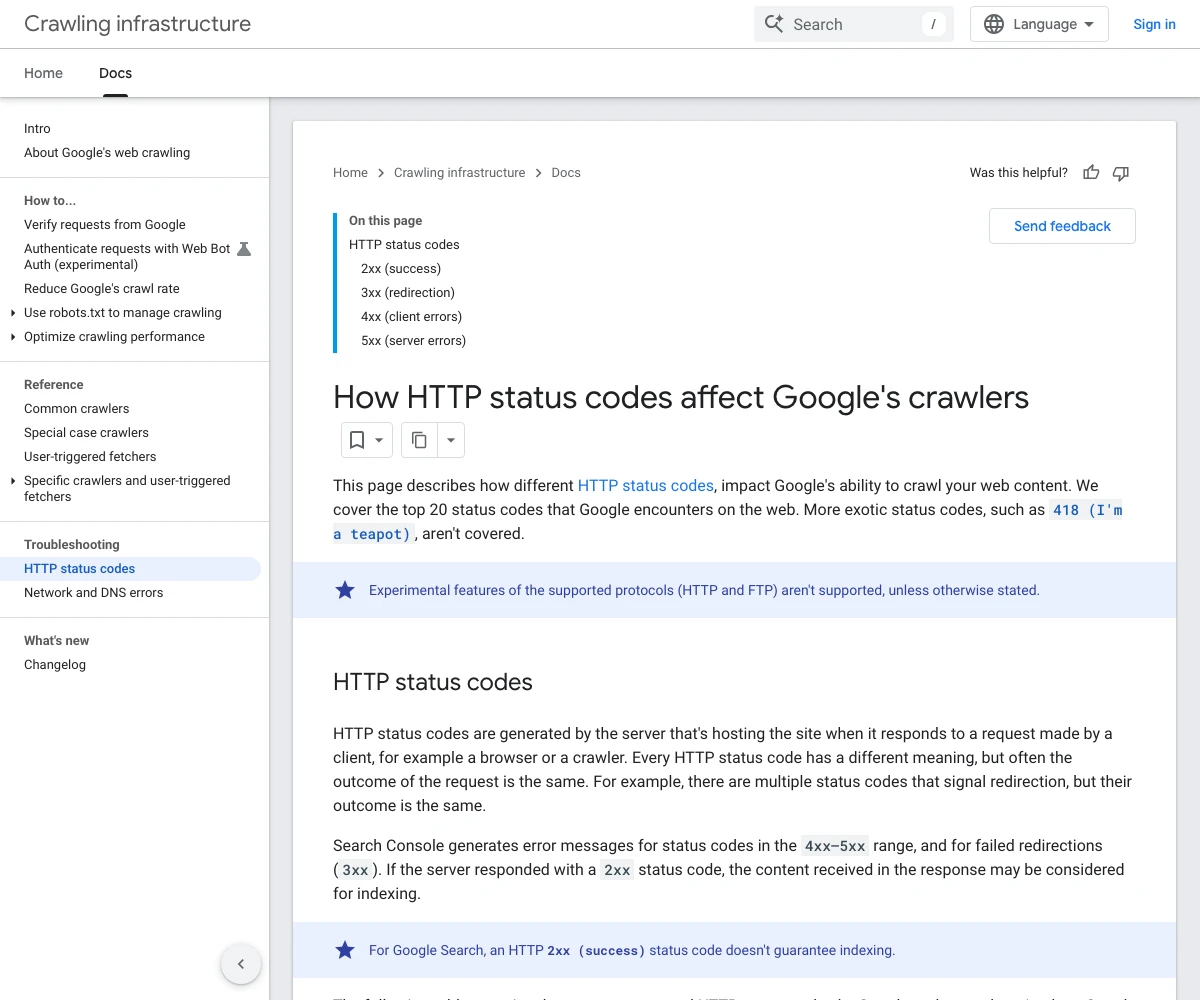Click the thumbs down not helpful icon
1200x1000 pixels.
pos(1121,173)
